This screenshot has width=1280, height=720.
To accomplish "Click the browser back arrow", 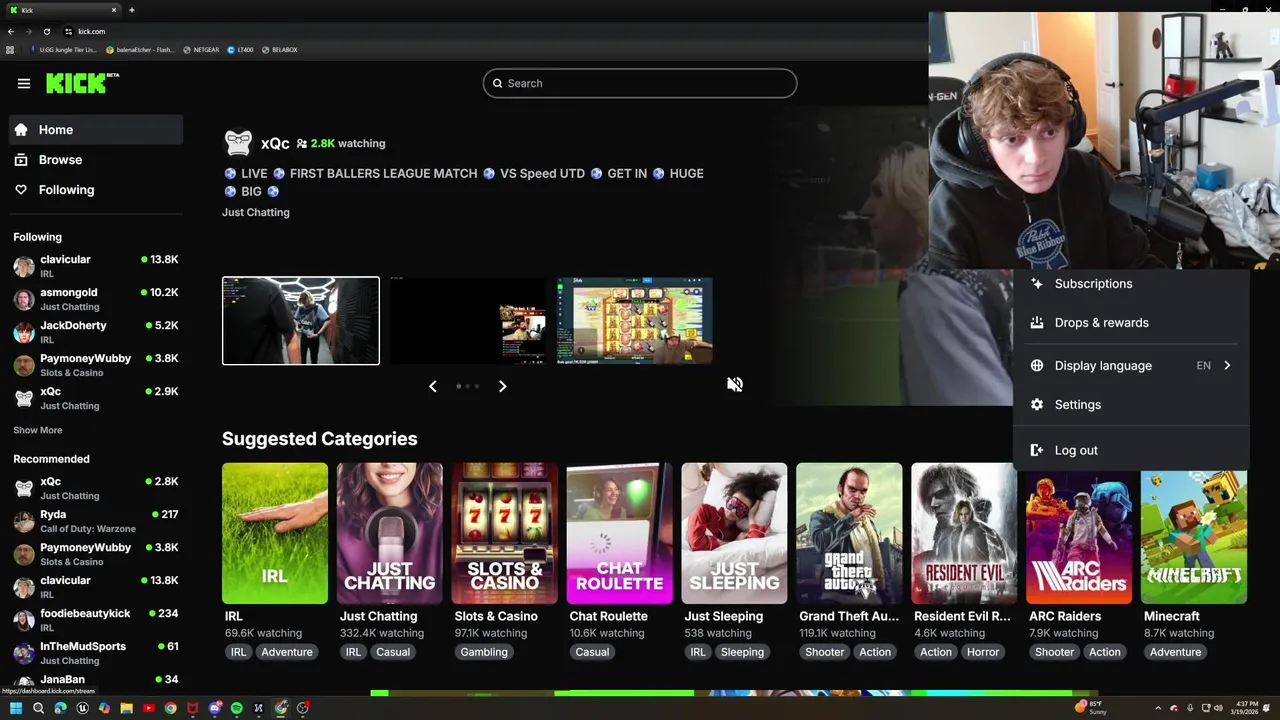I will click(x=11, y=31).
